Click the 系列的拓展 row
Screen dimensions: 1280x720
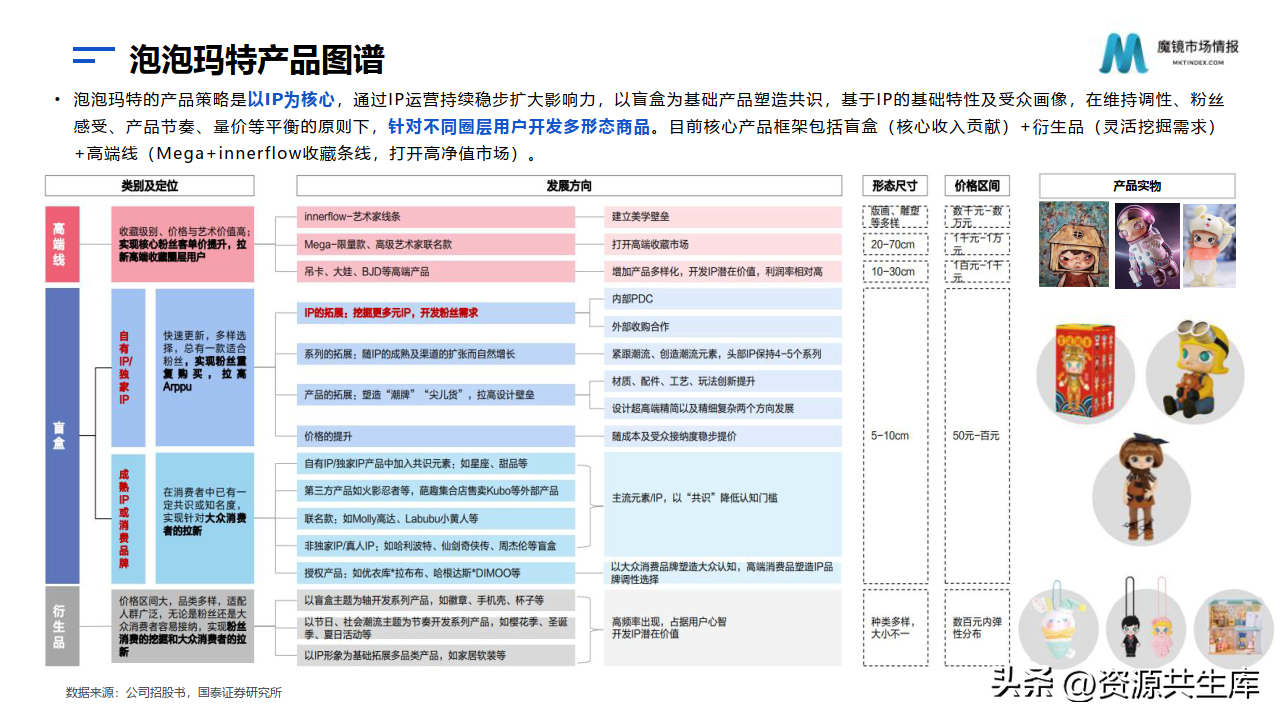[x=436, y=354]
